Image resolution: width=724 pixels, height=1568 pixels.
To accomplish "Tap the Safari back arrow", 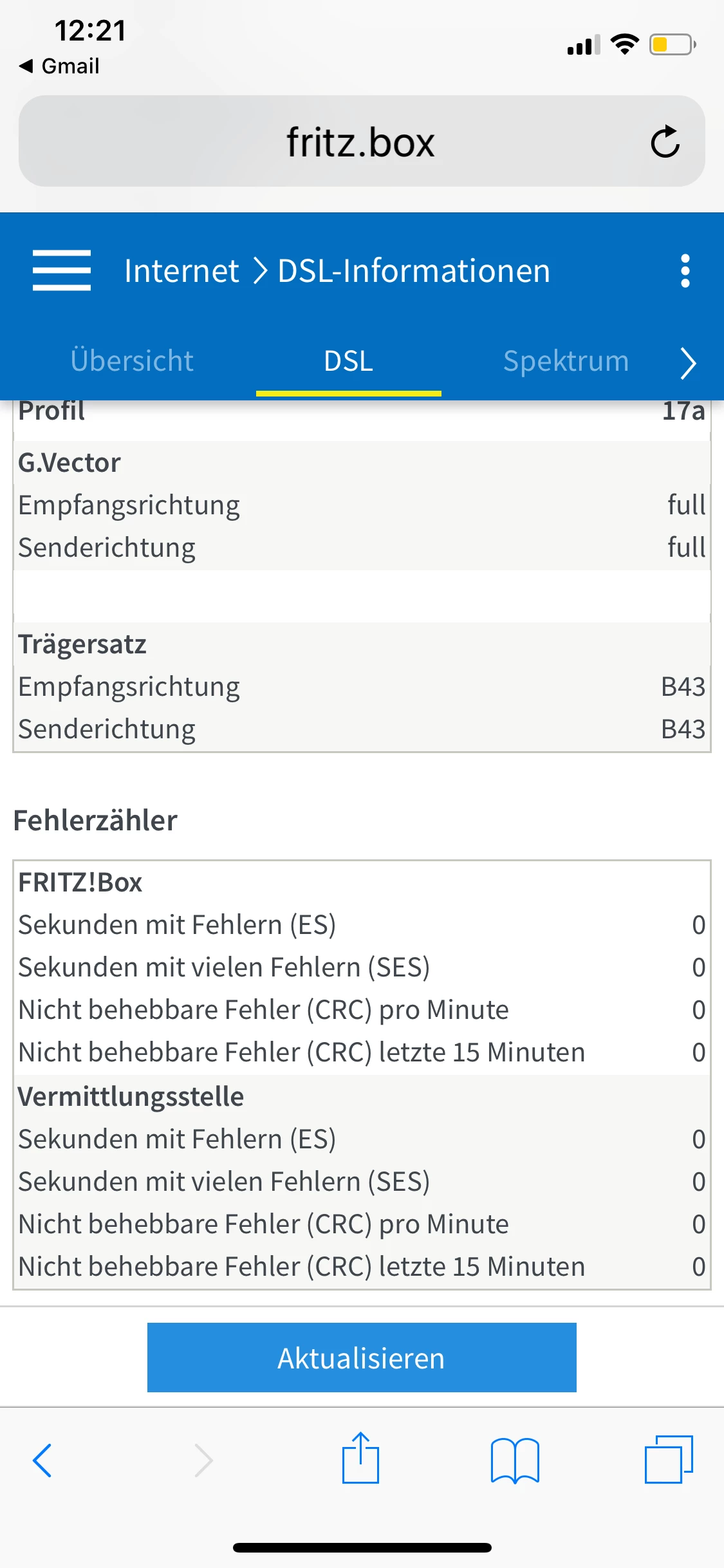I will tap(42, 1460).
